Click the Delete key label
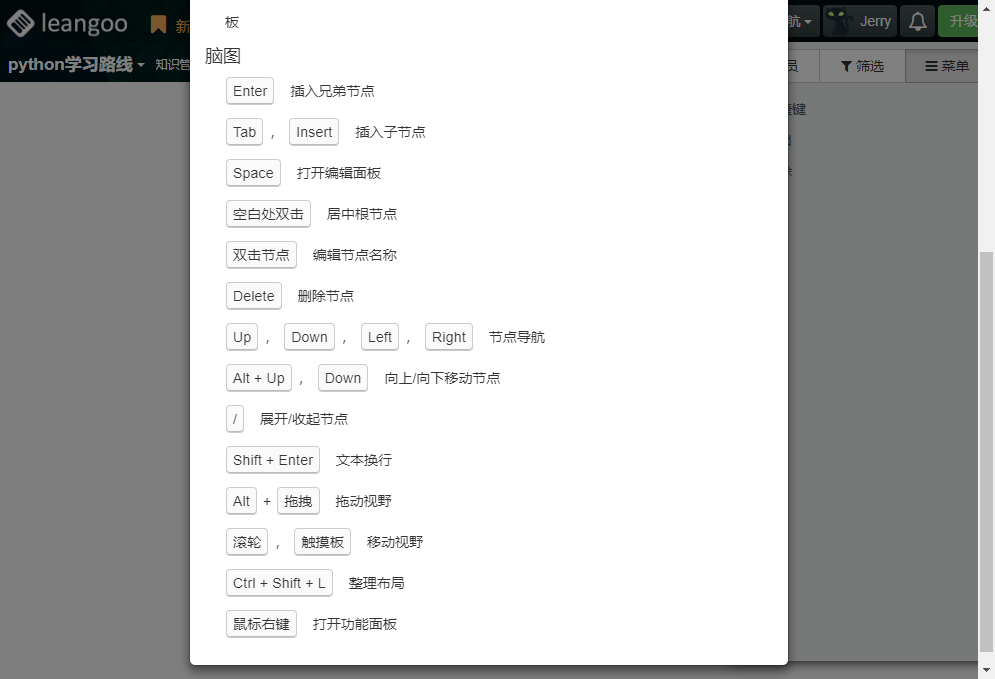Viewport: 995px width, 679px height. coord(254,296)
